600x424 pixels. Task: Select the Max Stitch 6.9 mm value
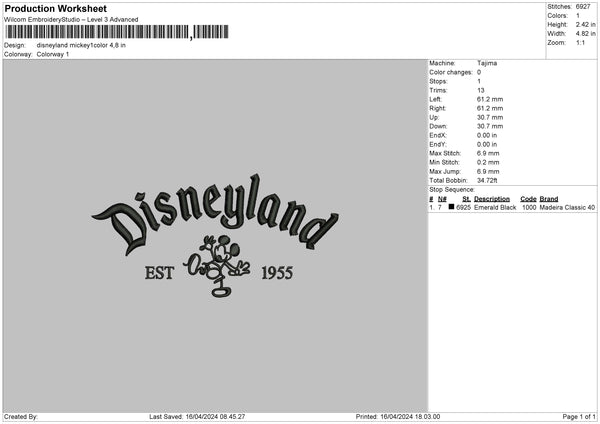(x=488, y=153)
